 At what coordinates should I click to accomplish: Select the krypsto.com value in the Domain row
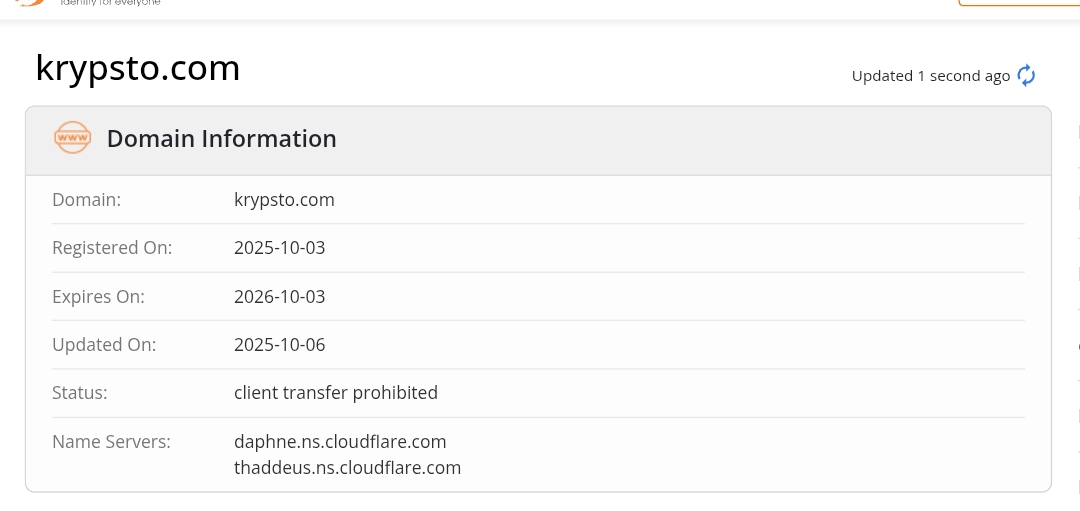[284, 199]
